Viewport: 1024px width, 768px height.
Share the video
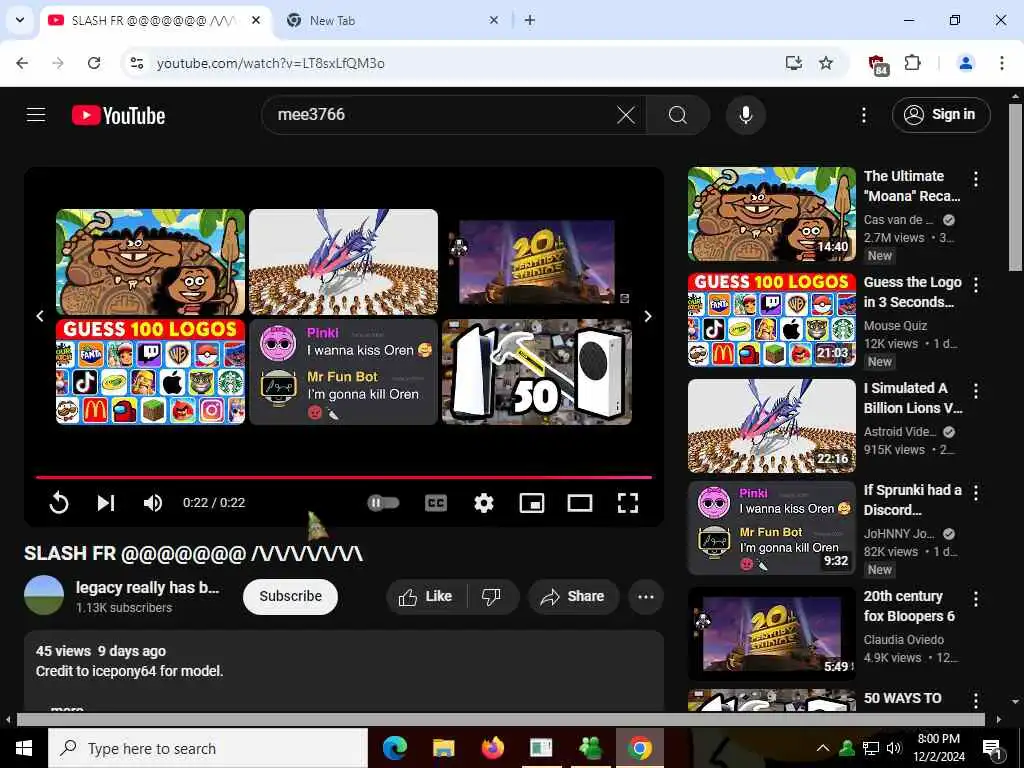pos(573,596)
